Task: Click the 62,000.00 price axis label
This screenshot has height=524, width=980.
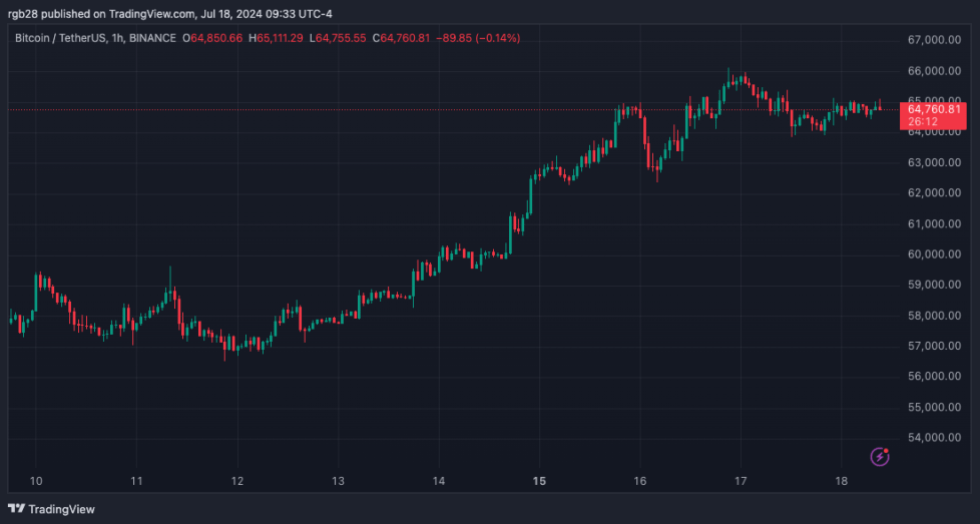Action: tap(932, 193)
